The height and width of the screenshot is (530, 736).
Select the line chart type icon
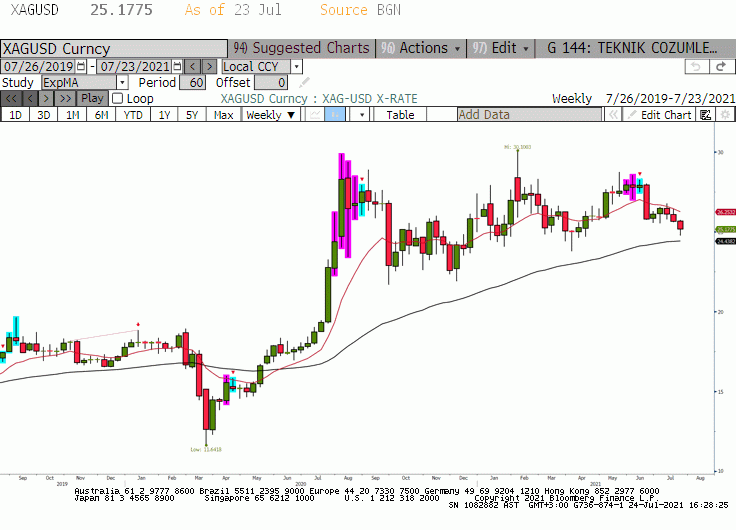coord(315,115)
